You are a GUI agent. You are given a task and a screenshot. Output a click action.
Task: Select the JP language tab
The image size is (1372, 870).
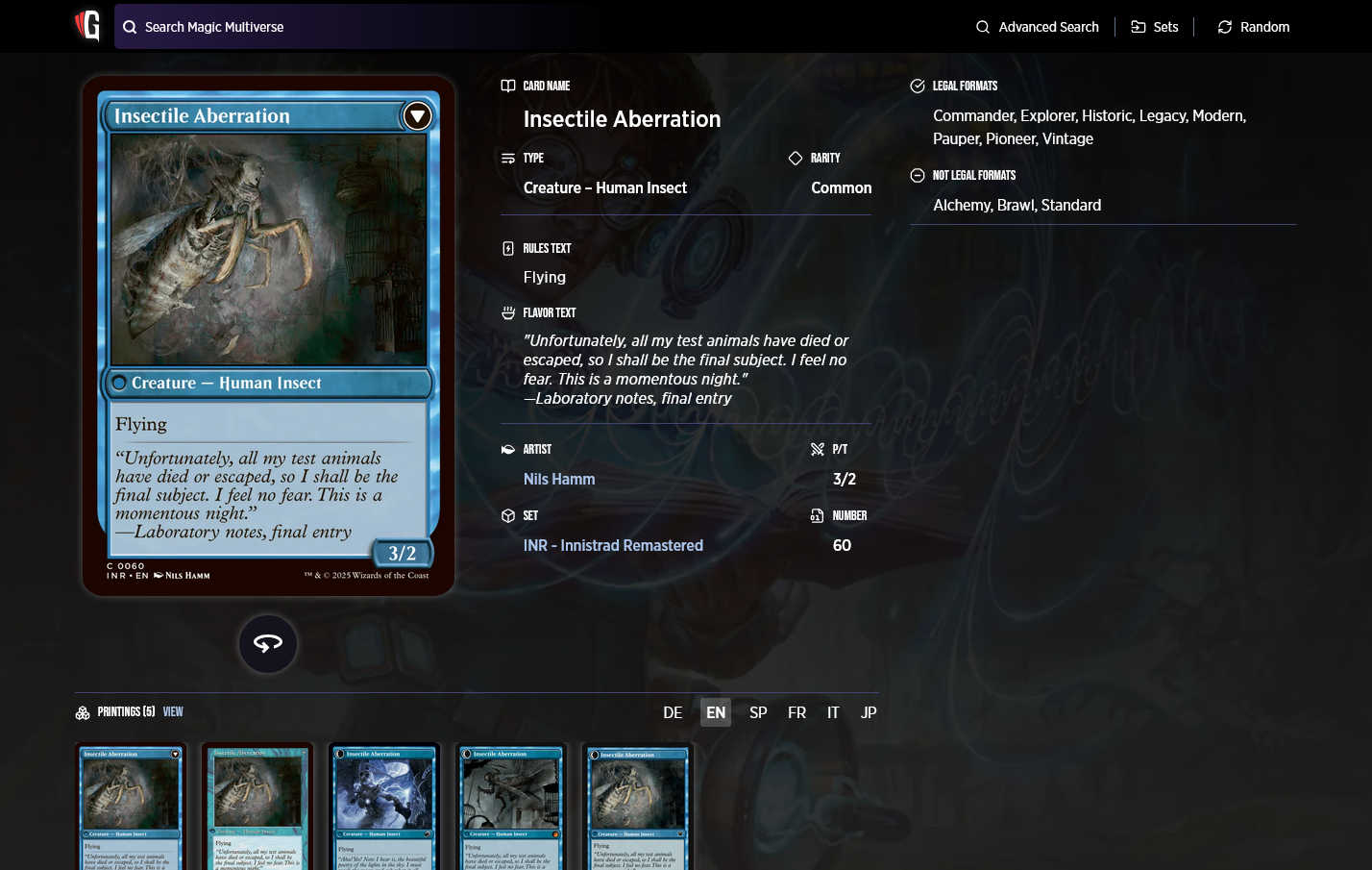[868, 712]
